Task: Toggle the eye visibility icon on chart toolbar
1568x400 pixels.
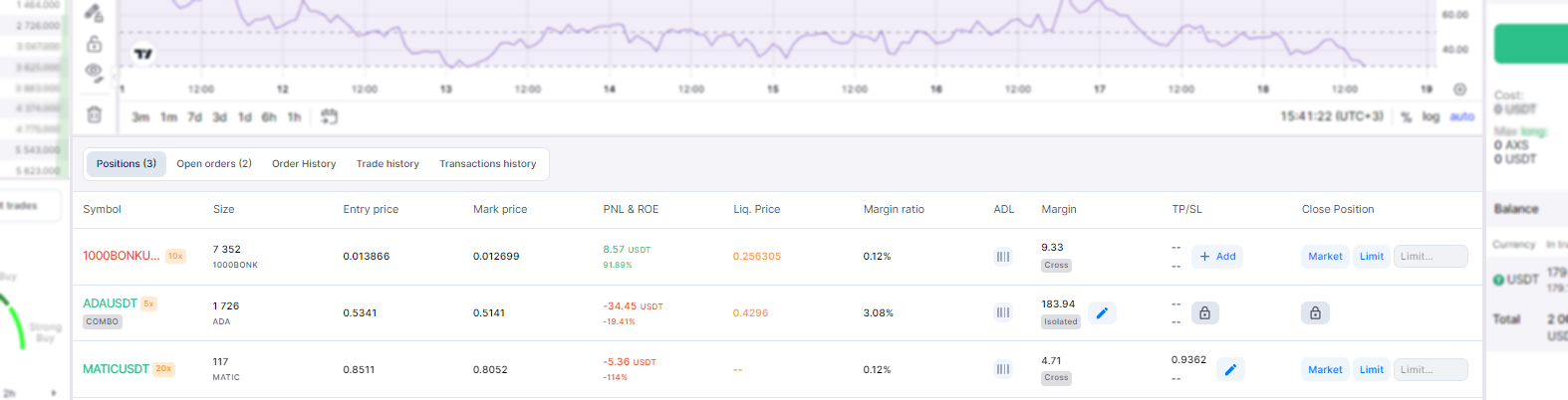Action: (94, 71)
